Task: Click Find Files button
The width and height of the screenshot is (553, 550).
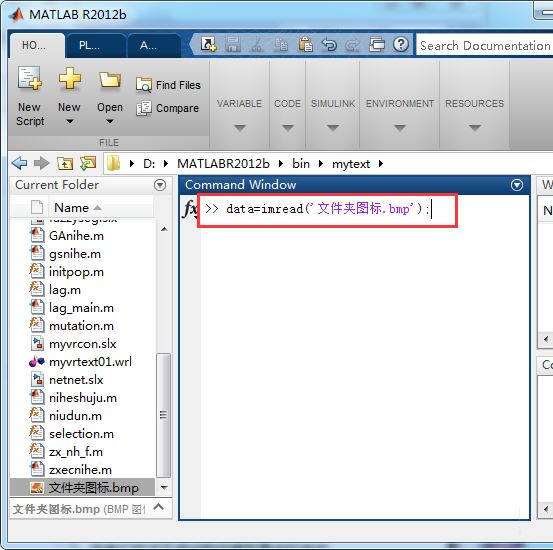Action: click(168, 85)
